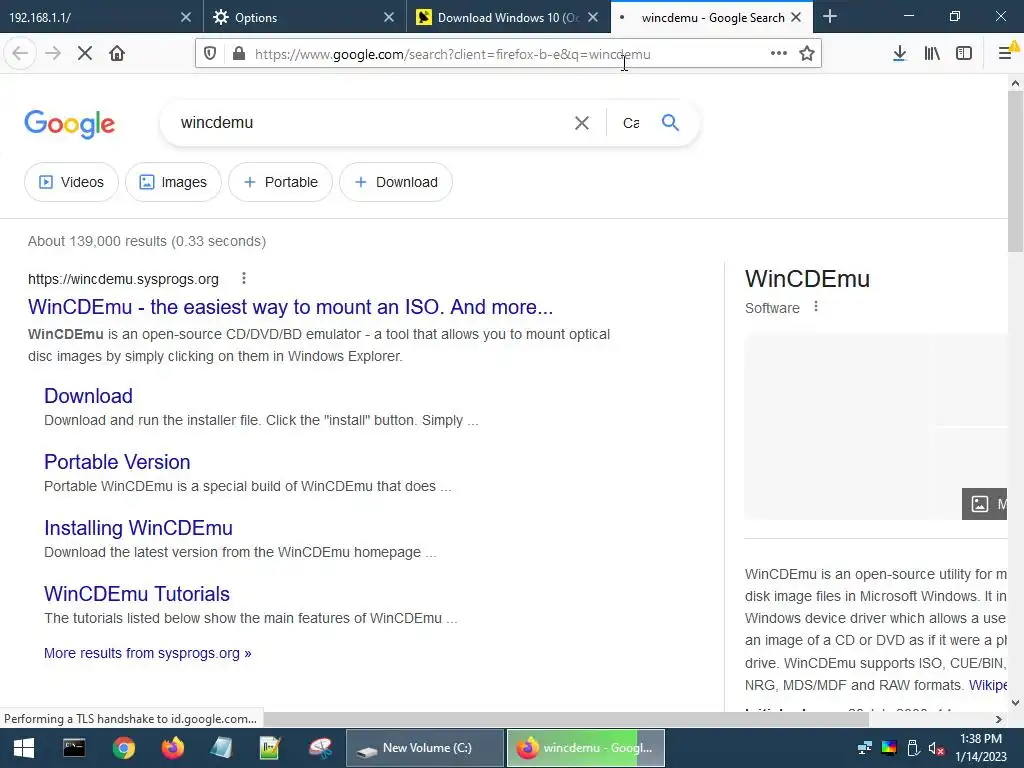This screenshot has width=1024, height=768.
Task: Add Portable to the search
Action: (x=280, y=182)
